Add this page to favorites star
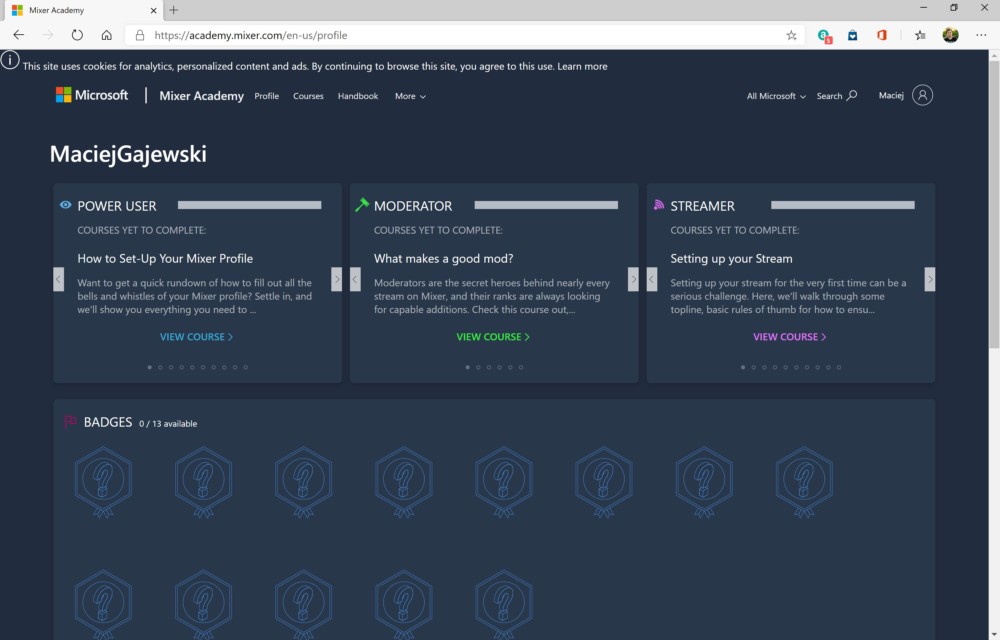 pyautogui.click(x=791, y=35)
